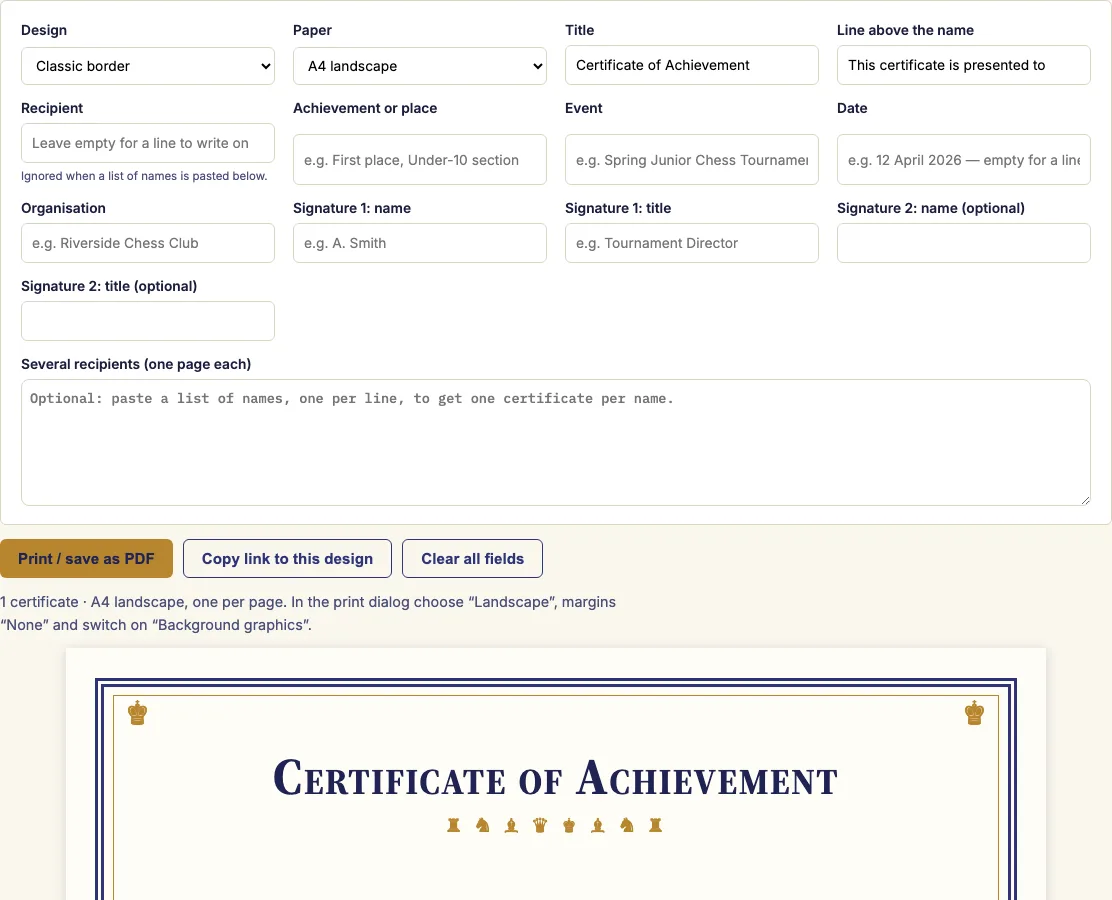
Task: Click the Recipient input field
Action: pyautogui.click(x=148, y=143)
